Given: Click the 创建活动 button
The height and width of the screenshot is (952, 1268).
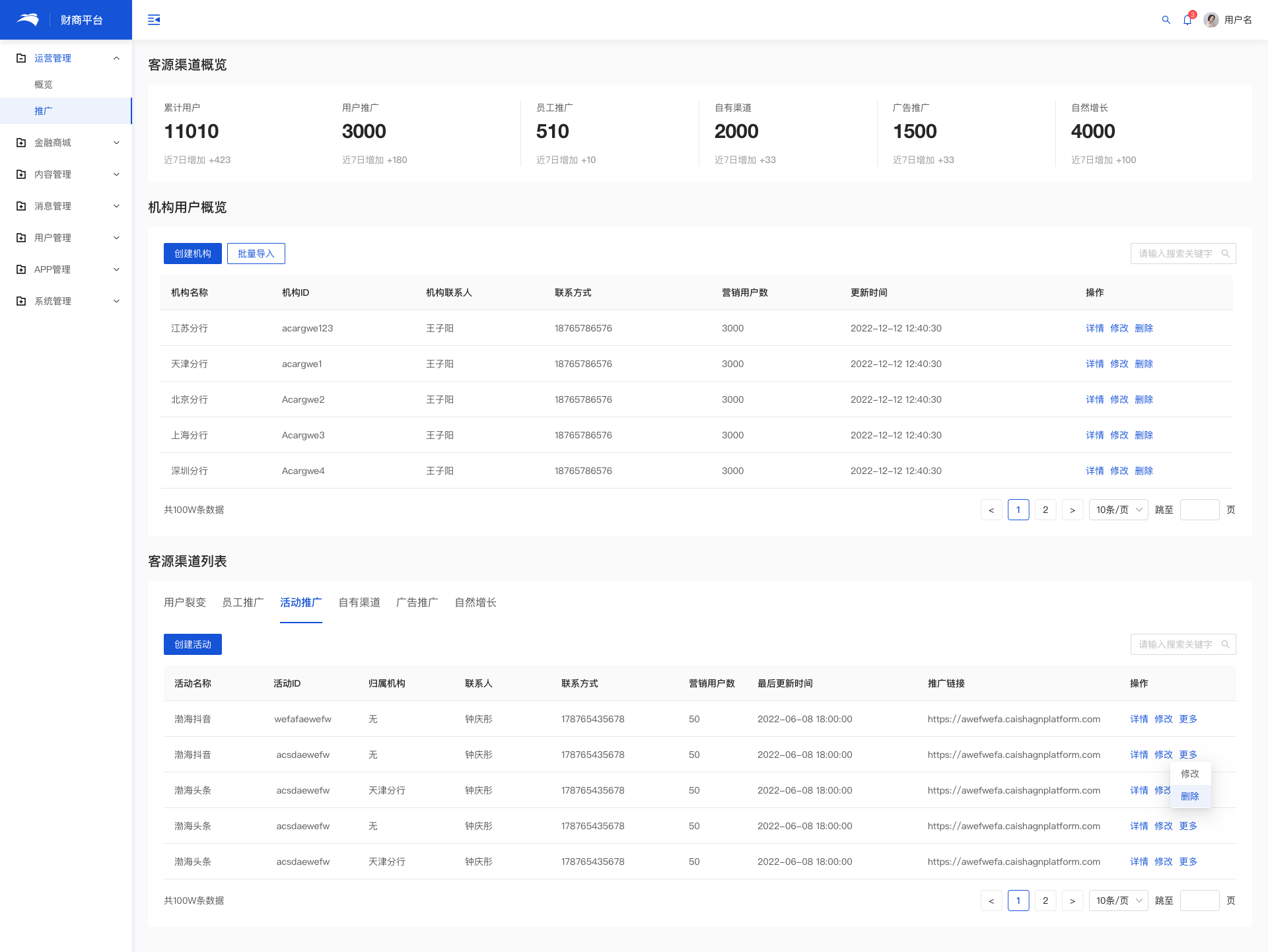Looking at the screenshot, I should click(x=193, y=644).
